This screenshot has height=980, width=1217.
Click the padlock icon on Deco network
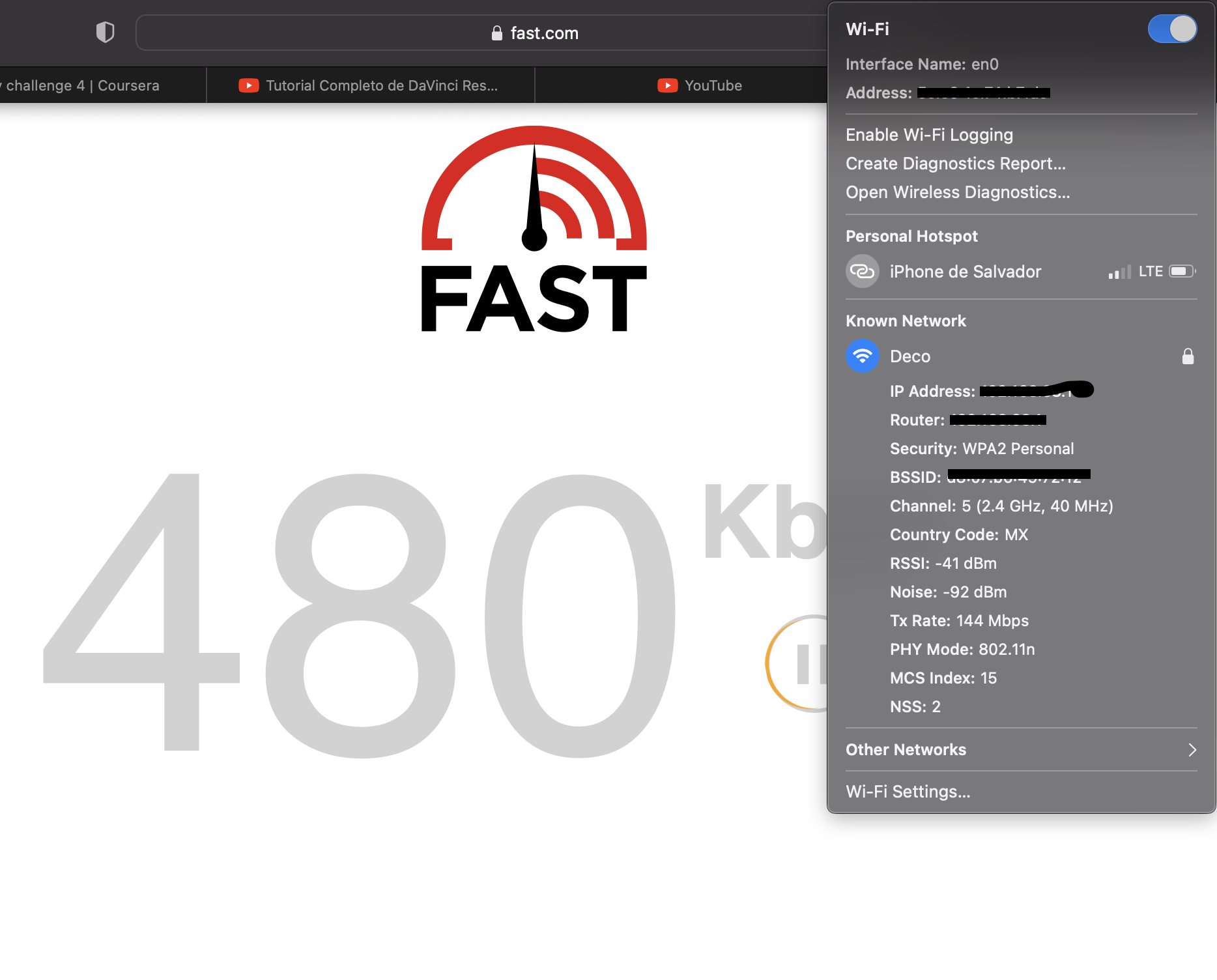(1188, 356)
